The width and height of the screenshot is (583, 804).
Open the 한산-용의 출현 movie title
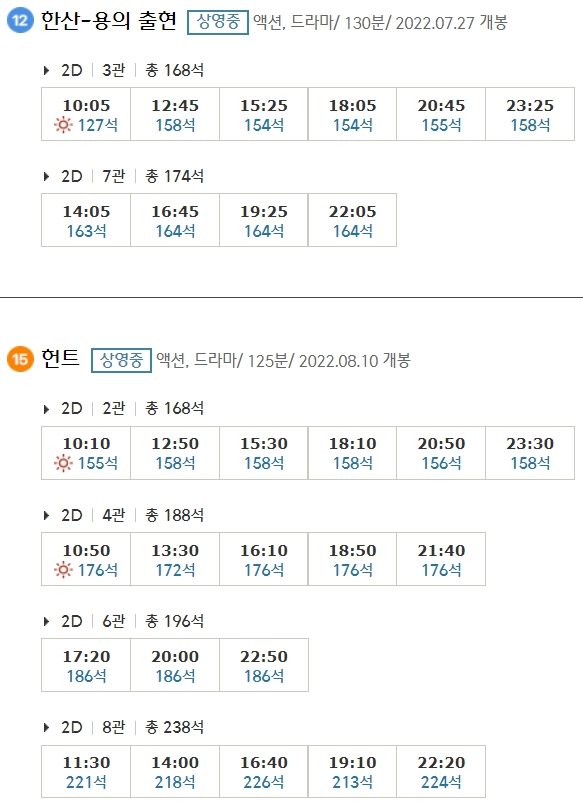click(110, 22)
